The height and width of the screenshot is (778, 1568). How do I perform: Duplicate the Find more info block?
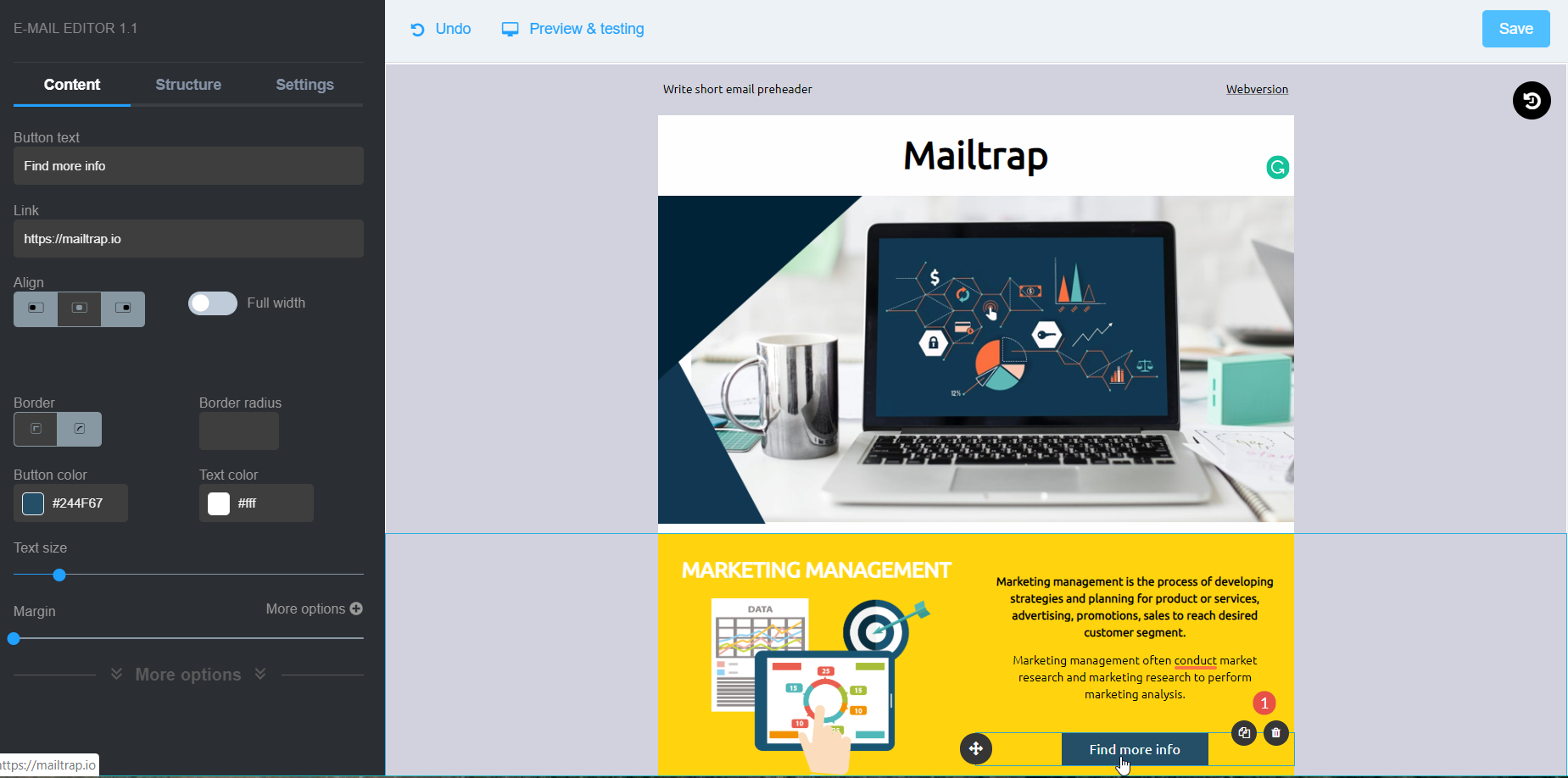pyautogui.click(x=1244, y=733)
